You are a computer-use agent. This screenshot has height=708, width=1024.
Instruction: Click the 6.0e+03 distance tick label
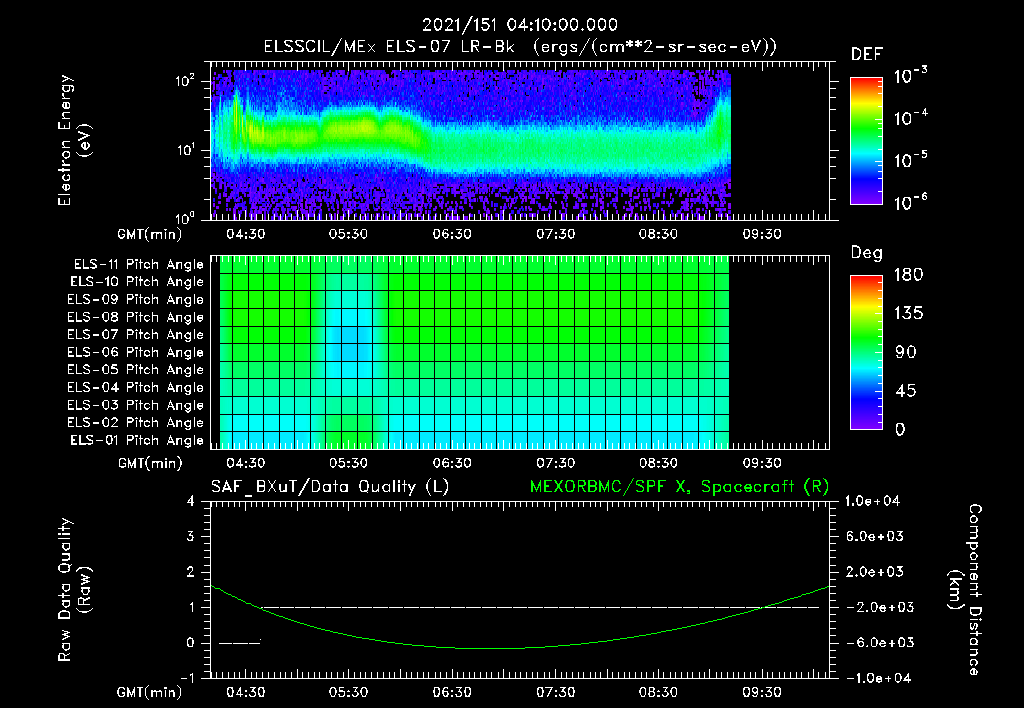[875, 537]
